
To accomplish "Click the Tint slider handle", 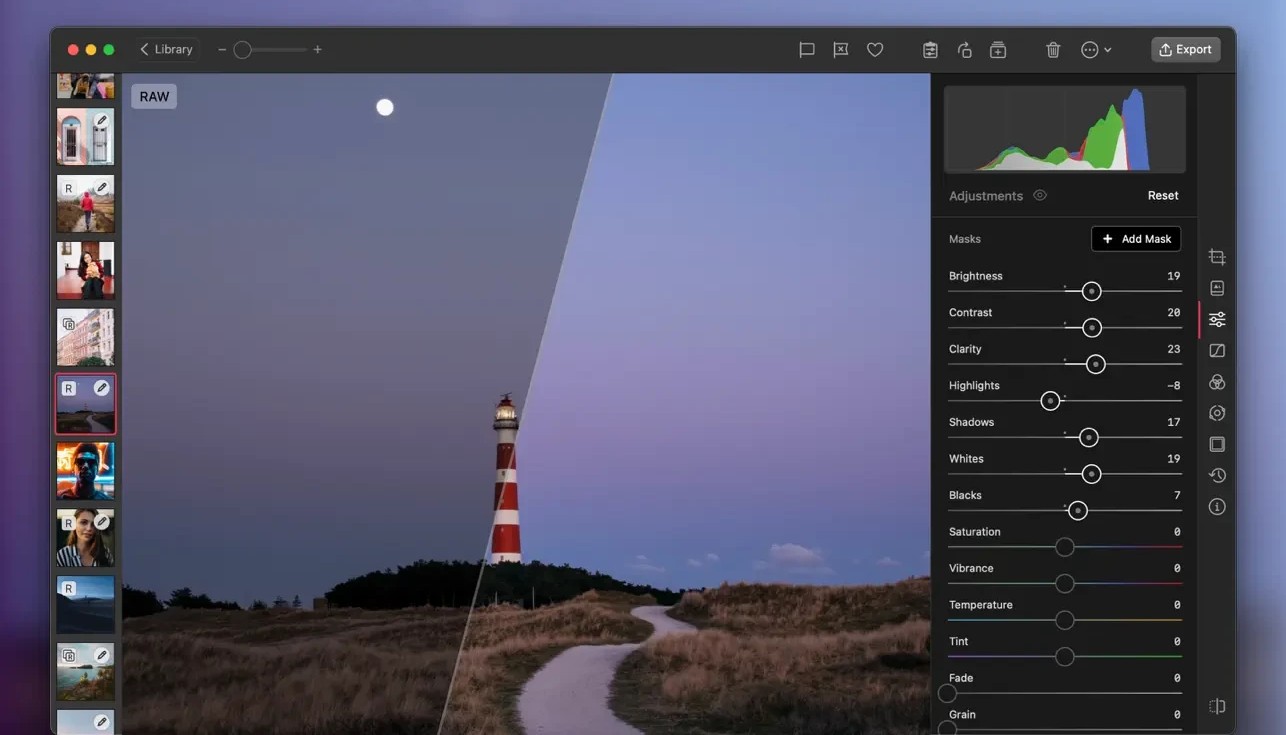I will point(1065,657).
